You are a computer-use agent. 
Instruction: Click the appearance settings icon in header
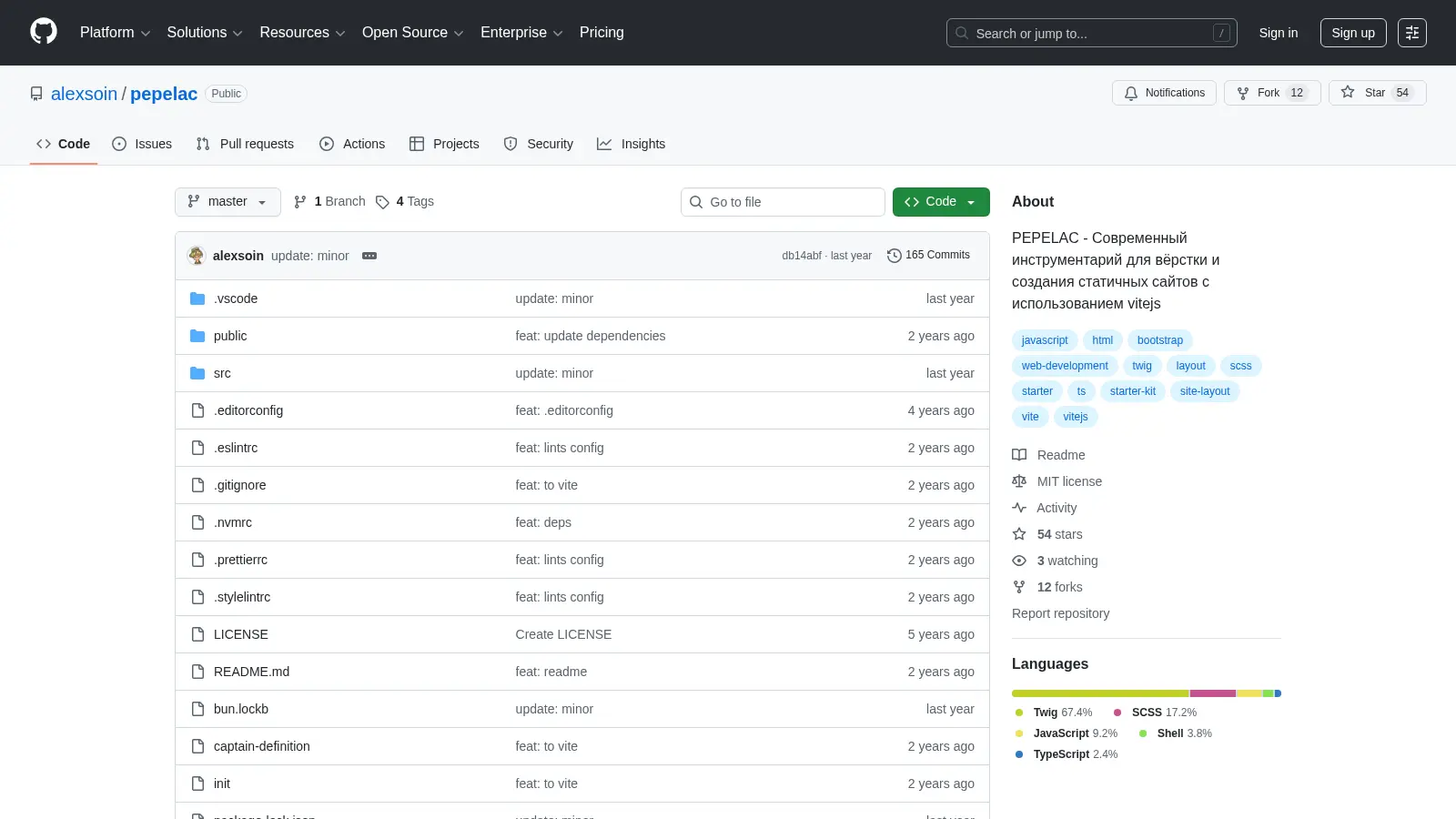pos(1412,33)
